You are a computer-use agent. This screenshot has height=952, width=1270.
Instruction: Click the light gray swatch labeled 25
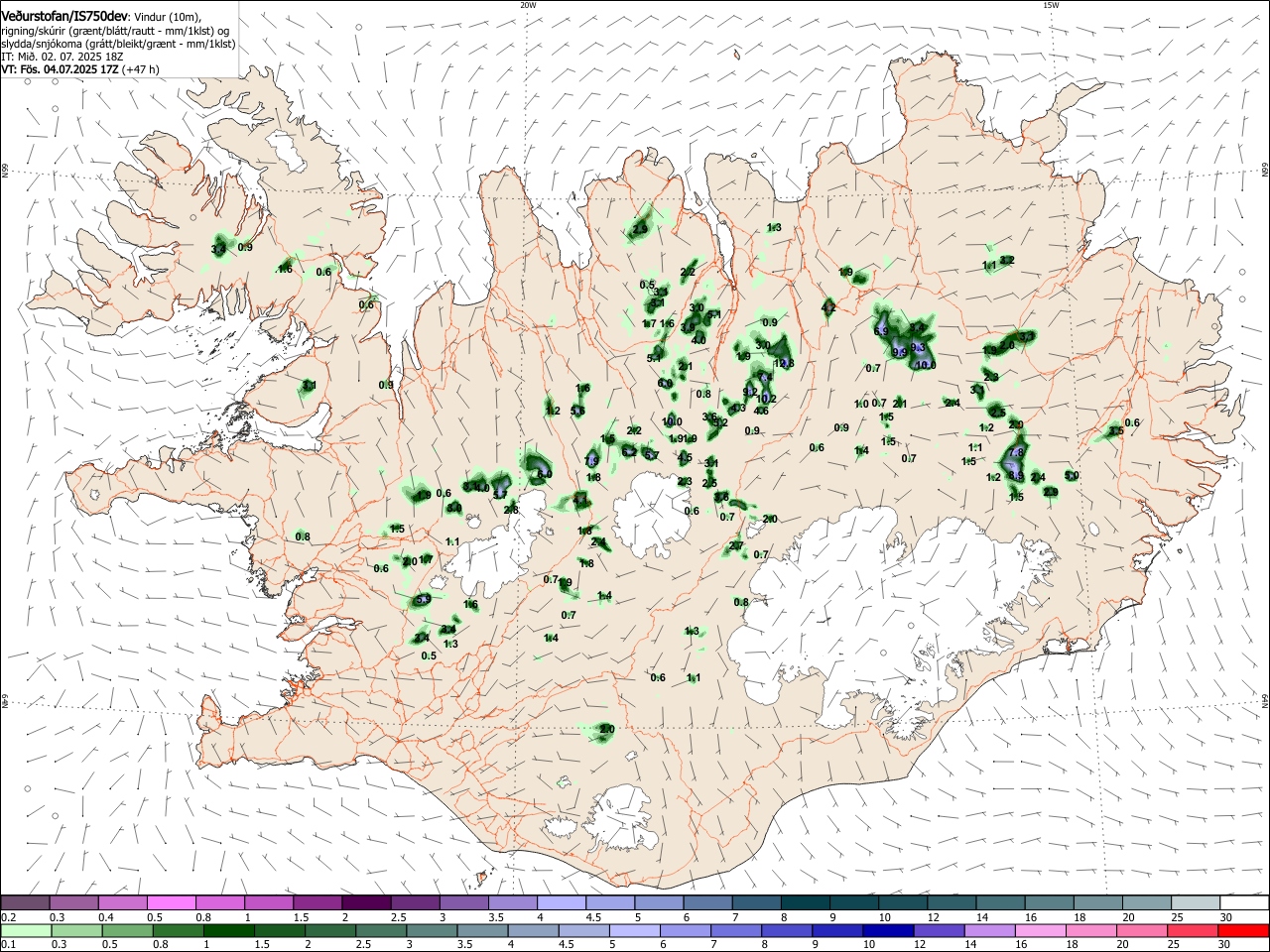pyautogui.click(x=1197, y=902)
